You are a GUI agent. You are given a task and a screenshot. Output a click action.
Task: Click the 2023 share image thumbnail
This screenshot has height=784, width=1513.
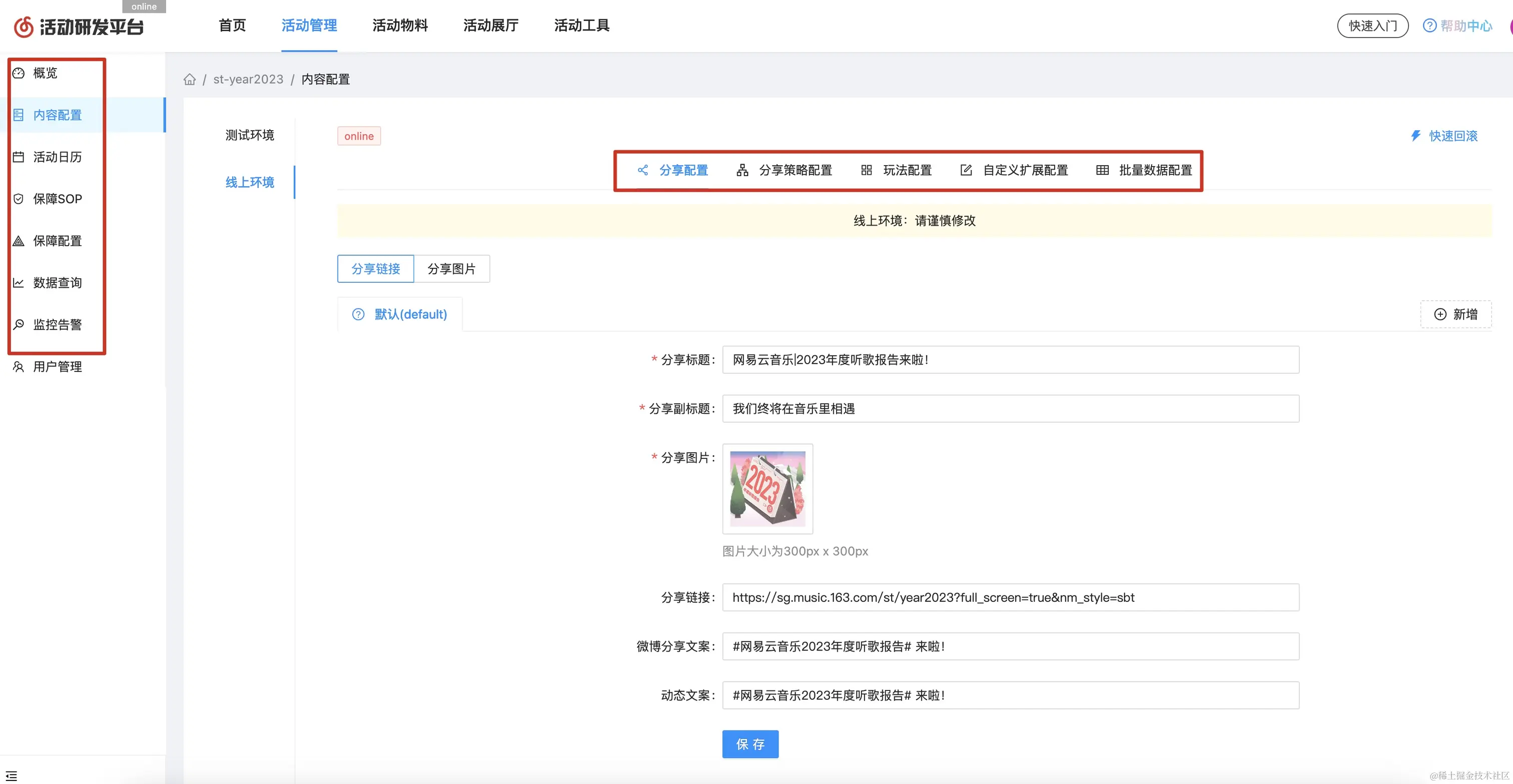tap(768, 489)
